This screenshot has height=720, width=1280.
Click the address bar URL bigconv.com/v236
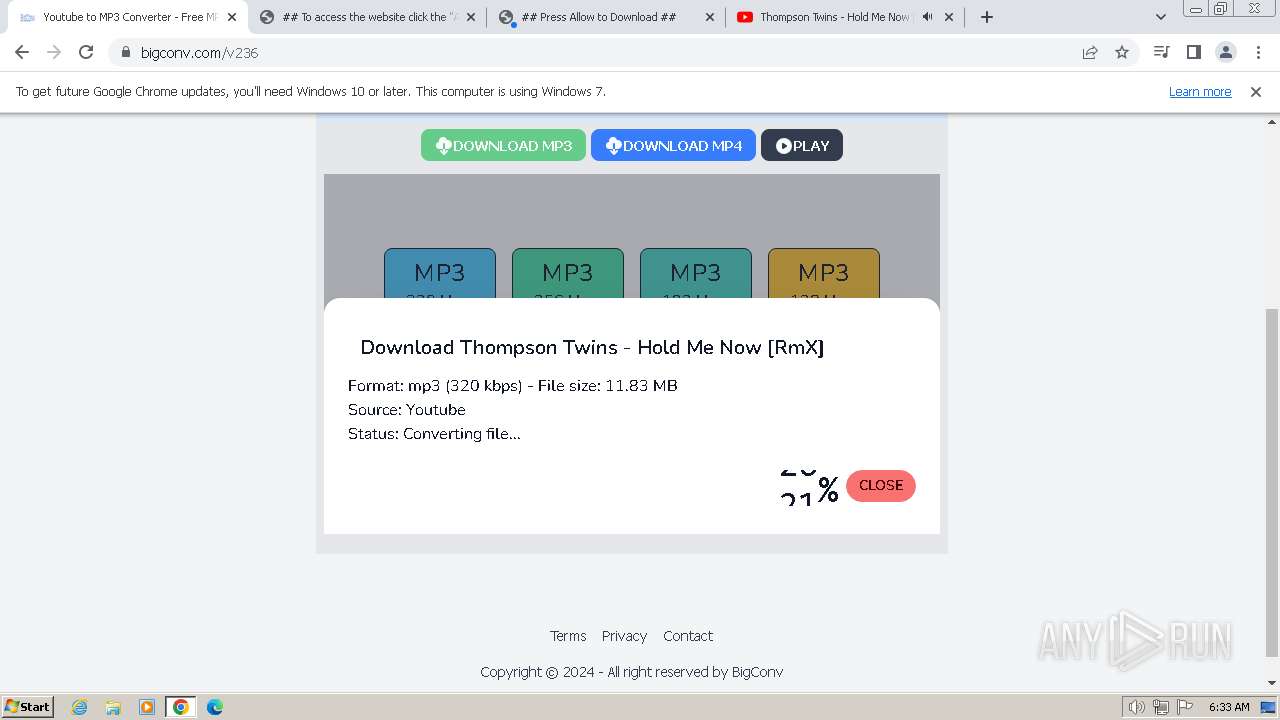click(200, 52)
